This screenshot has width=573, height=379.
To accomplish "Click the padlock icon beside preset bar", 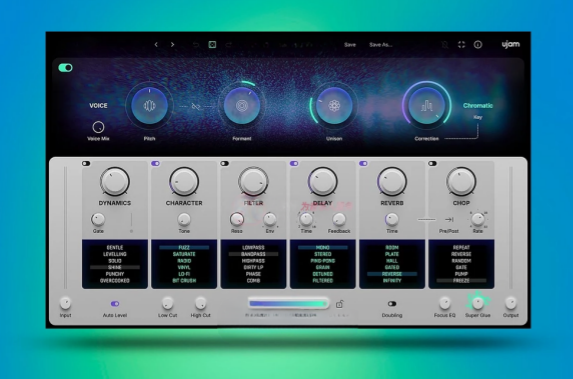I will coord(339,304).
